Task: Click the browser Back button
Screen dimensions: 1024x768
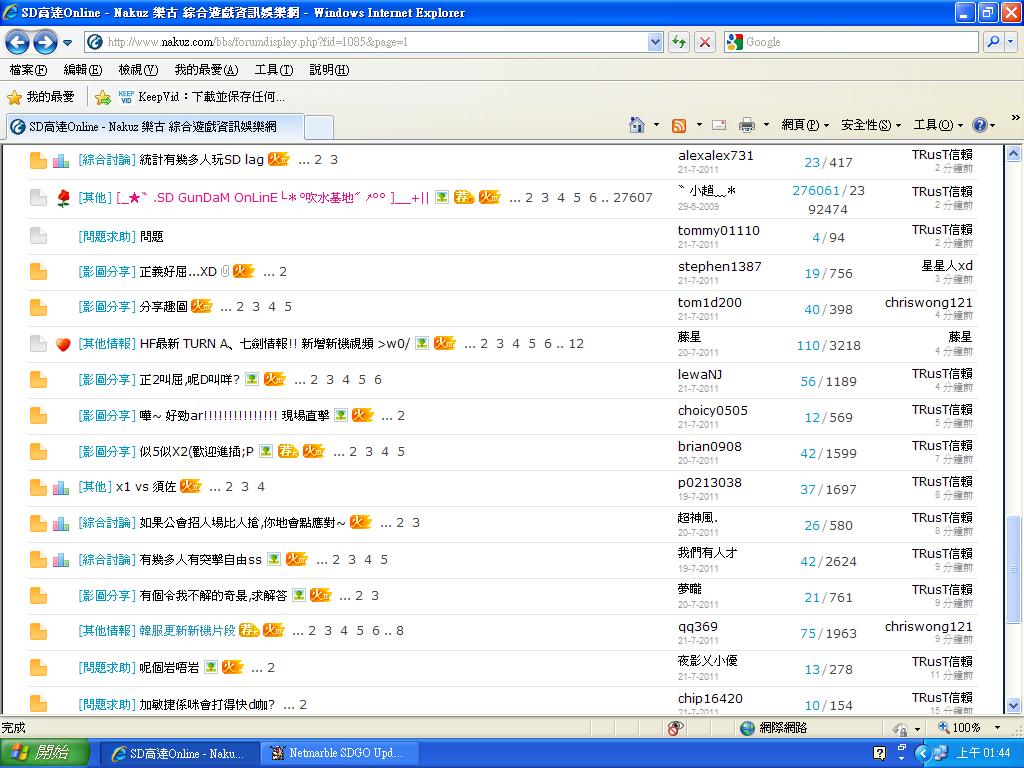Action: click(x=17, y=42)
